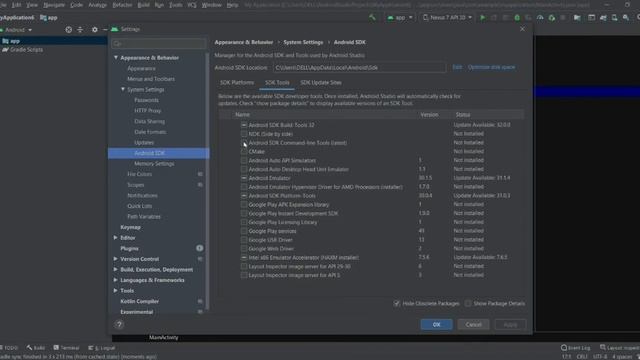Viewport: 640px width, 360px height.
Task: Click the Make Project hammer icon
Action: pyautogui.click(x=372, y=18)
